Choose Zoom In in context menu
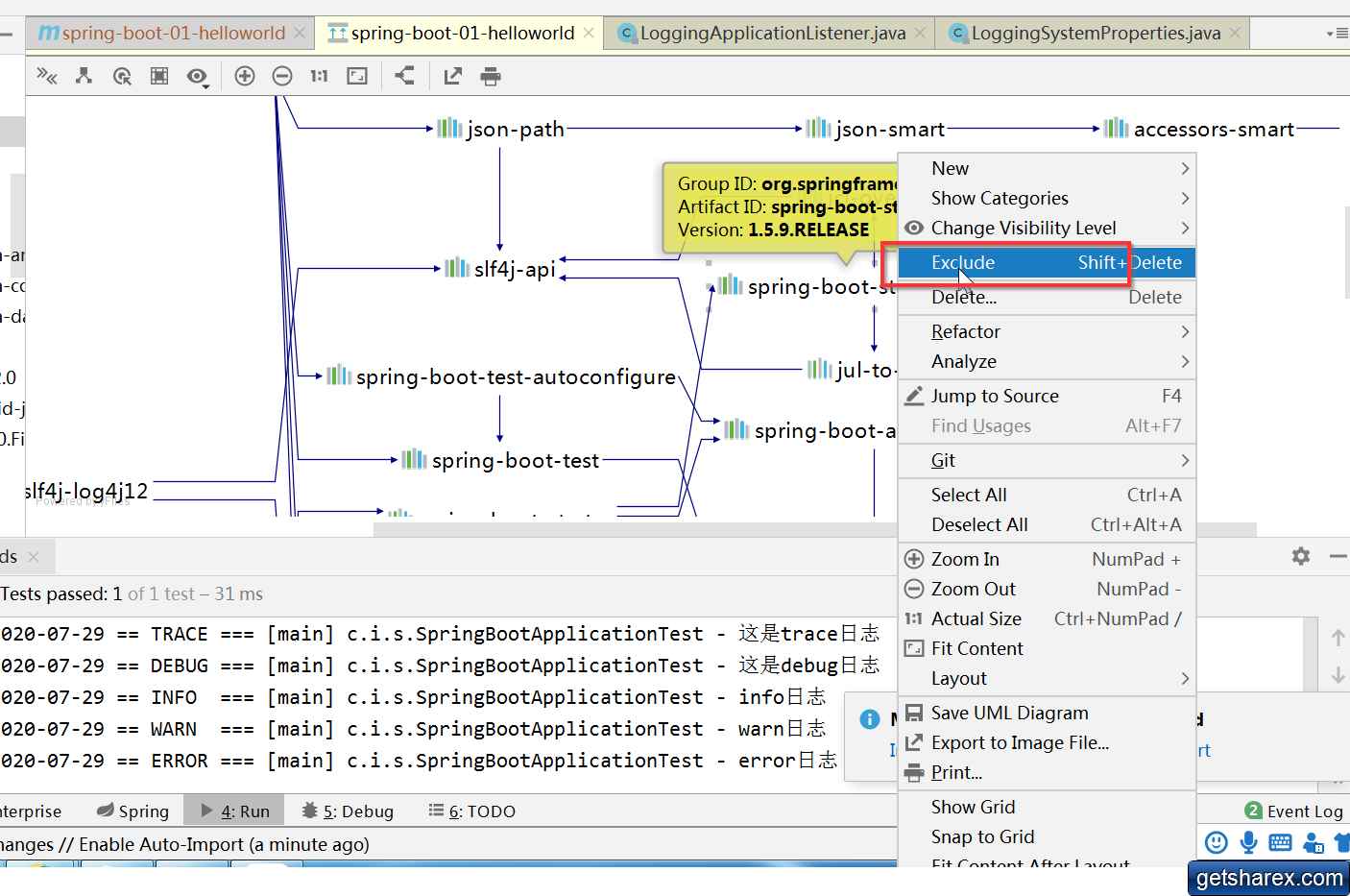Image resolution: width=1350 pixels, height=896 pixels. (x=1048, y=559)
